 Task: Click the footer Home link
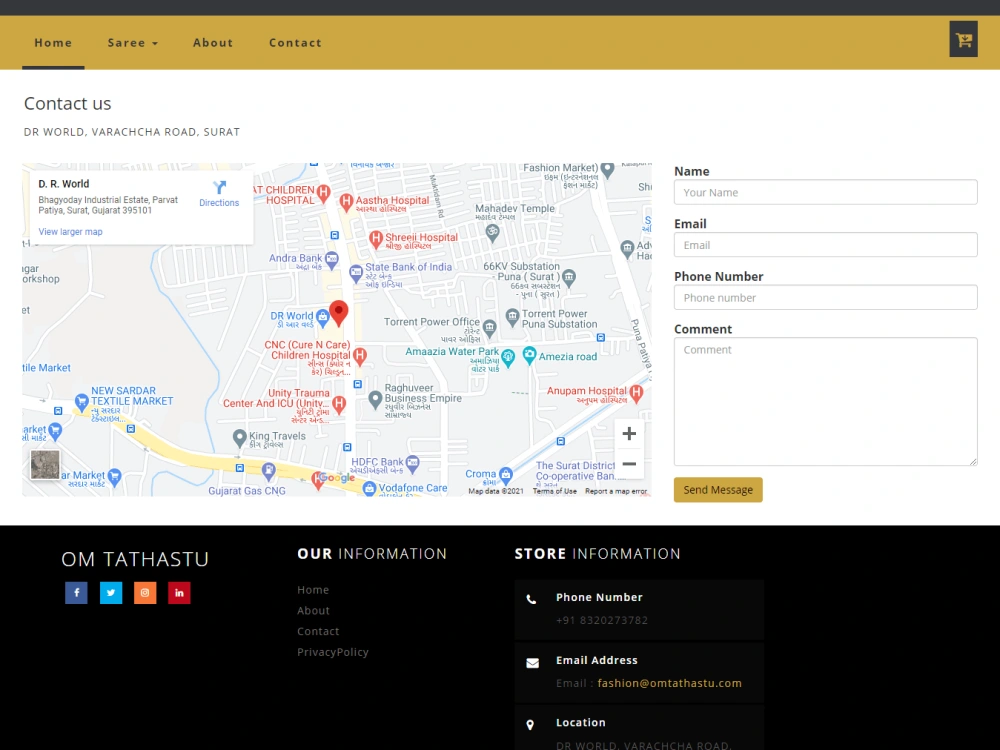pos(313,590)
